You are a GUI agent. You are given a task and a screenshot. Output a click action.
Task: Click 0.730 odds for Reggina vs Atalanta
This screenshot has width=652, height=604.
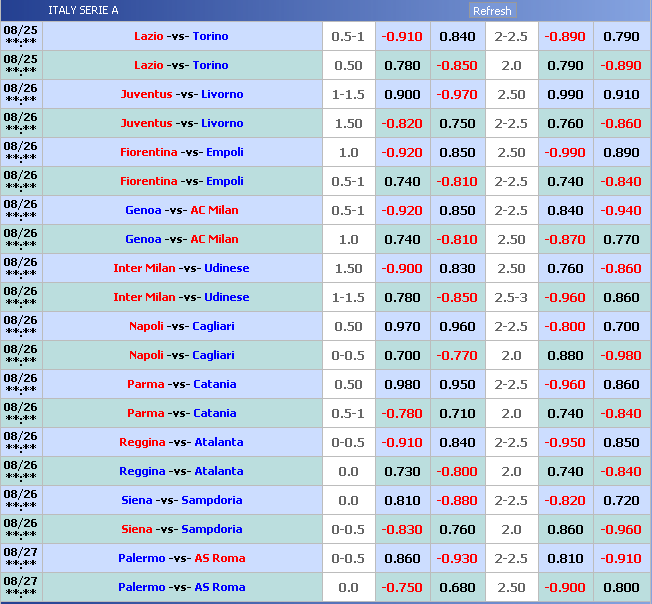[x=402, y=471]
